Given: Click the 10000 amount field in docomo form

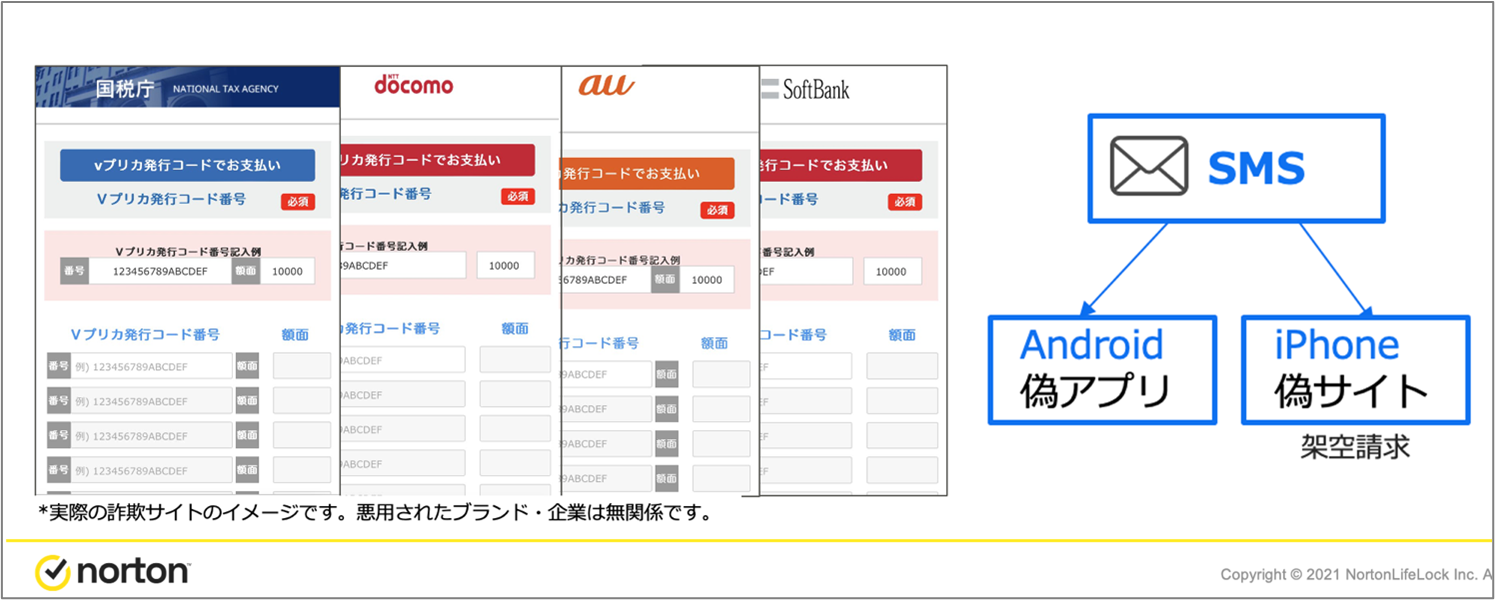Looking at the screenshot, I should point(505,265).
